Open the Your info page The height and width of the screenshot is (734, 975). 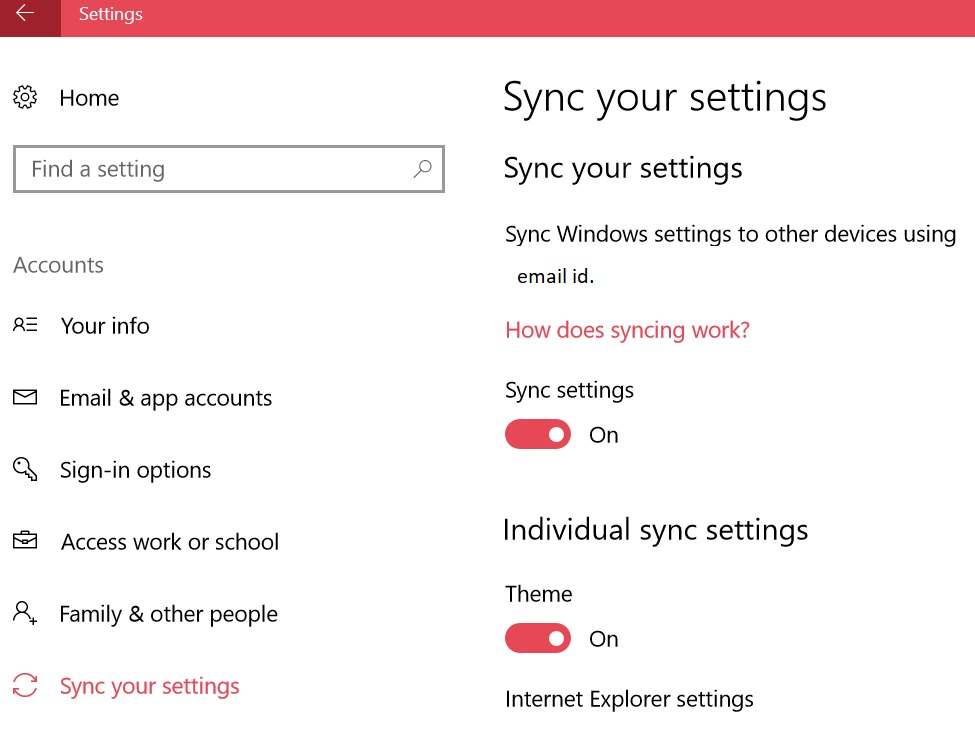pos(105,325)
